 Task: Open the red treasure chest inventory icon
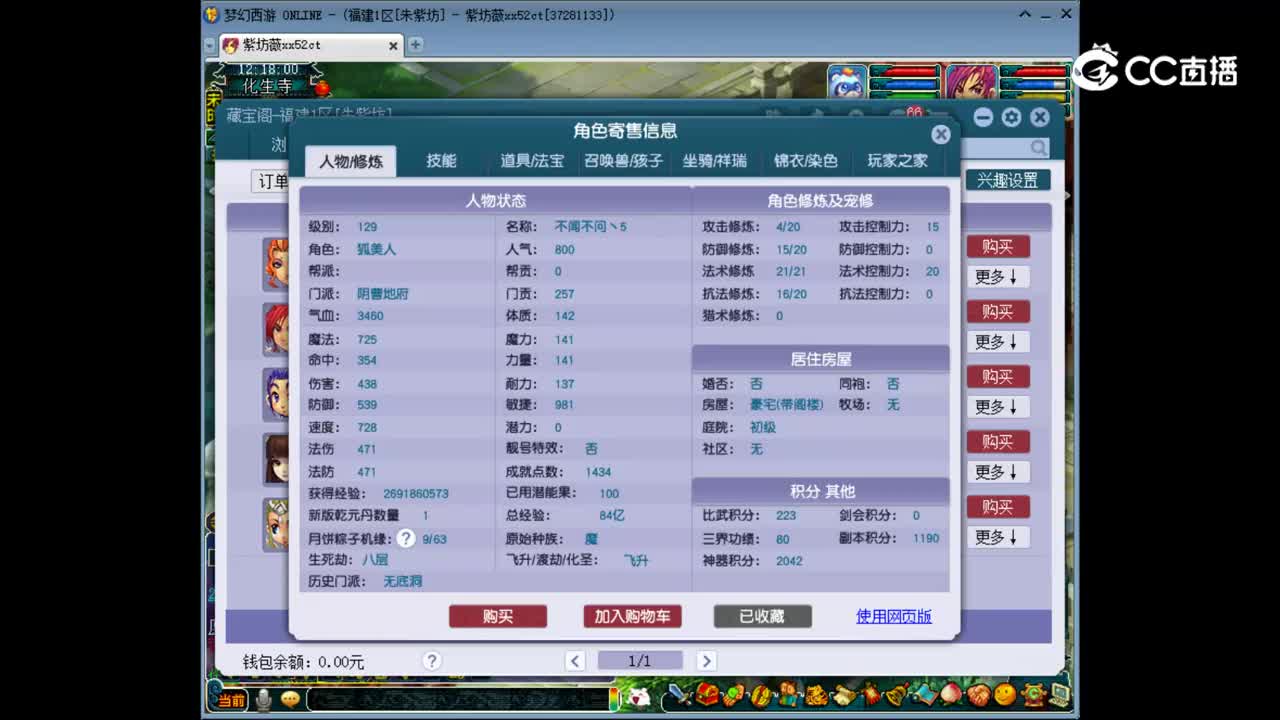pyautogui.click(x=707, y=694)
